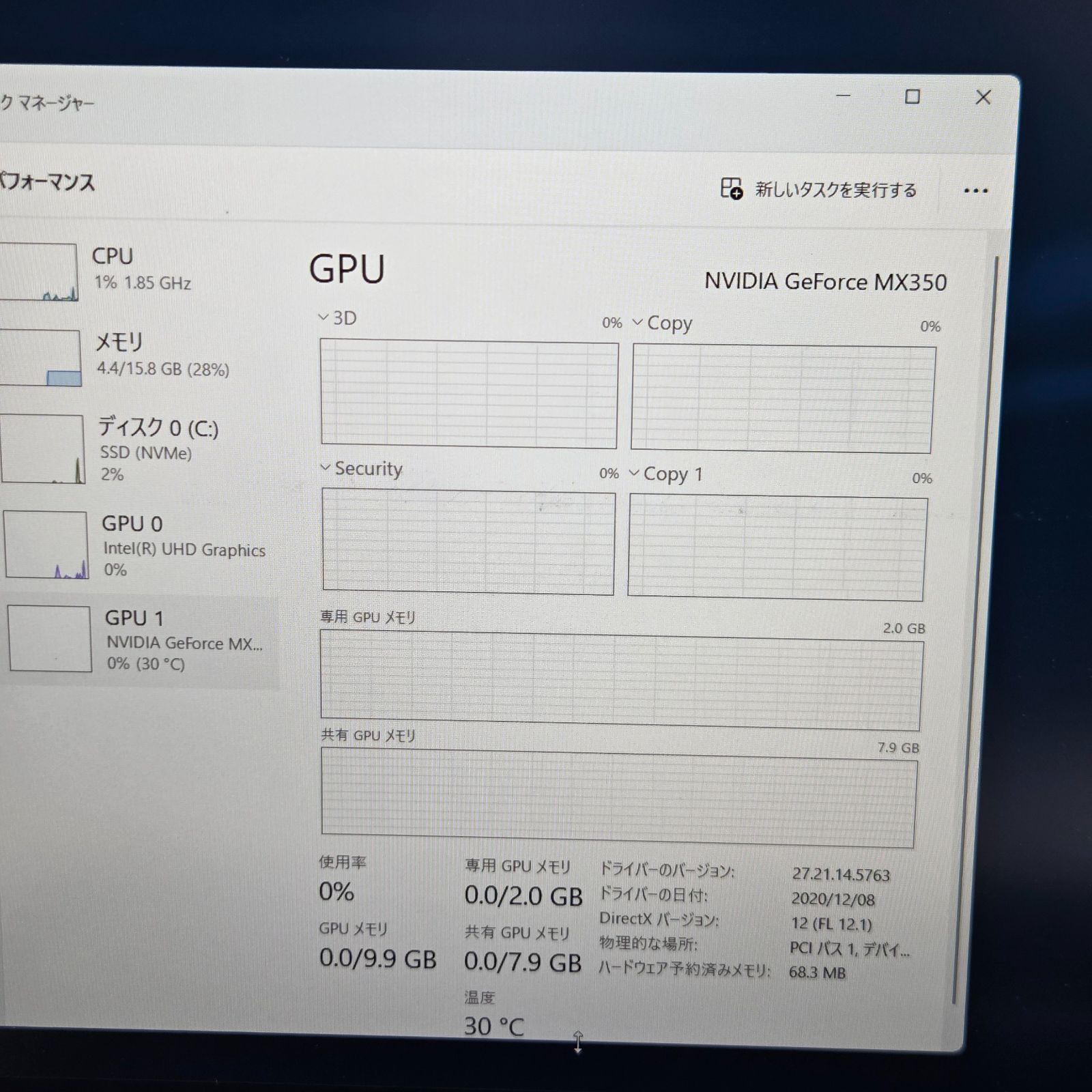Screen dimensions: 1092x1092
Task: Open the Copy engine dropdown
Action: [x=637, y=322]
